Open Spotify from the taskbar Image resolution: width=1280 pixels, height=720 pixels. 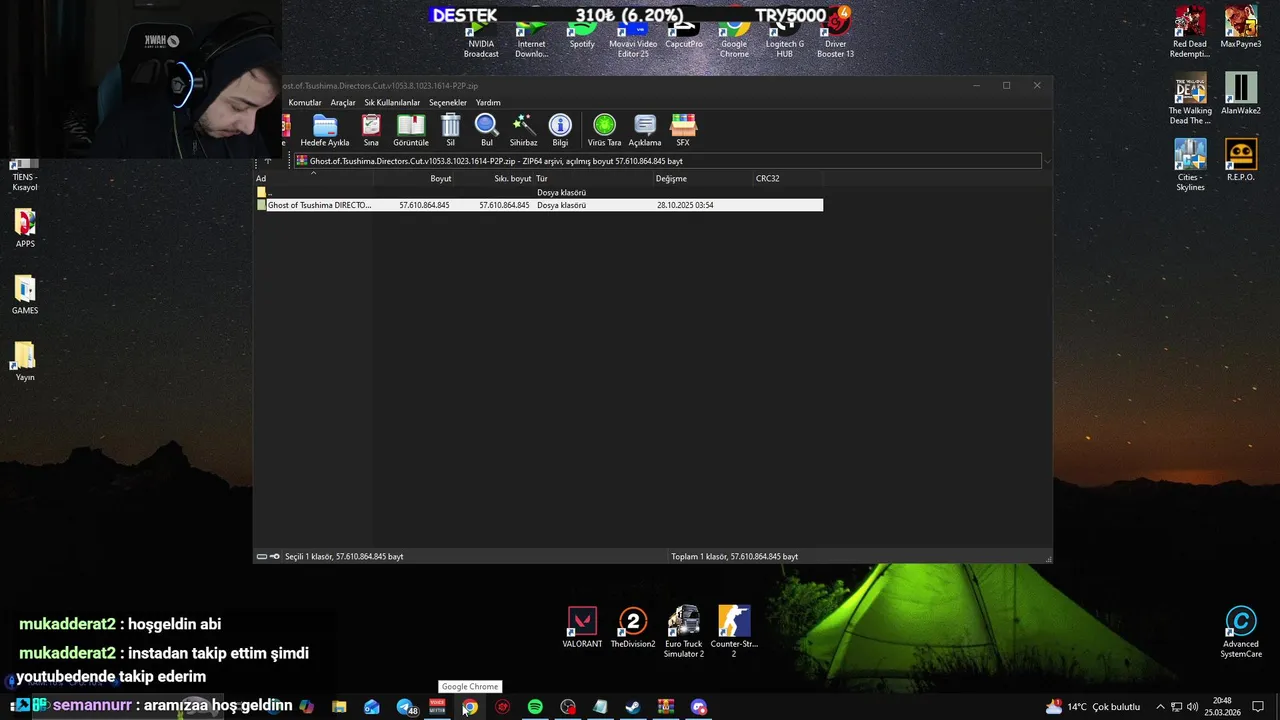535,707
